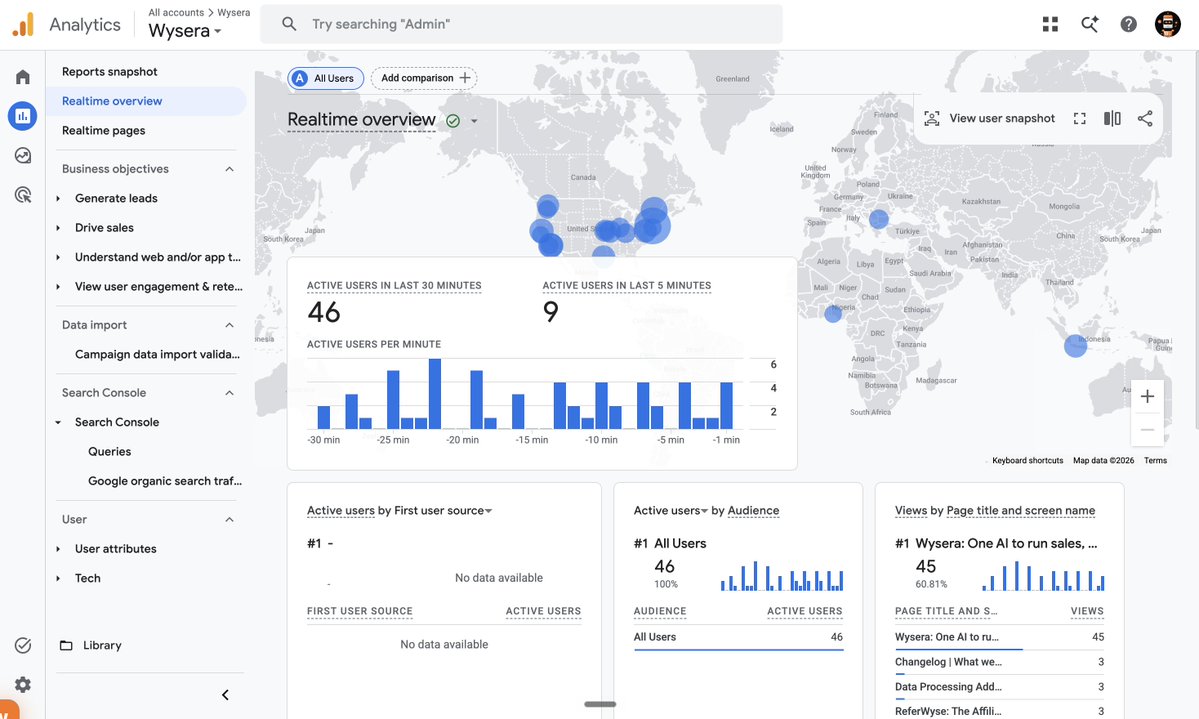
Task: Open the insights sparkle search icon
Action: pyautogui.click(x=1090, y=24)
